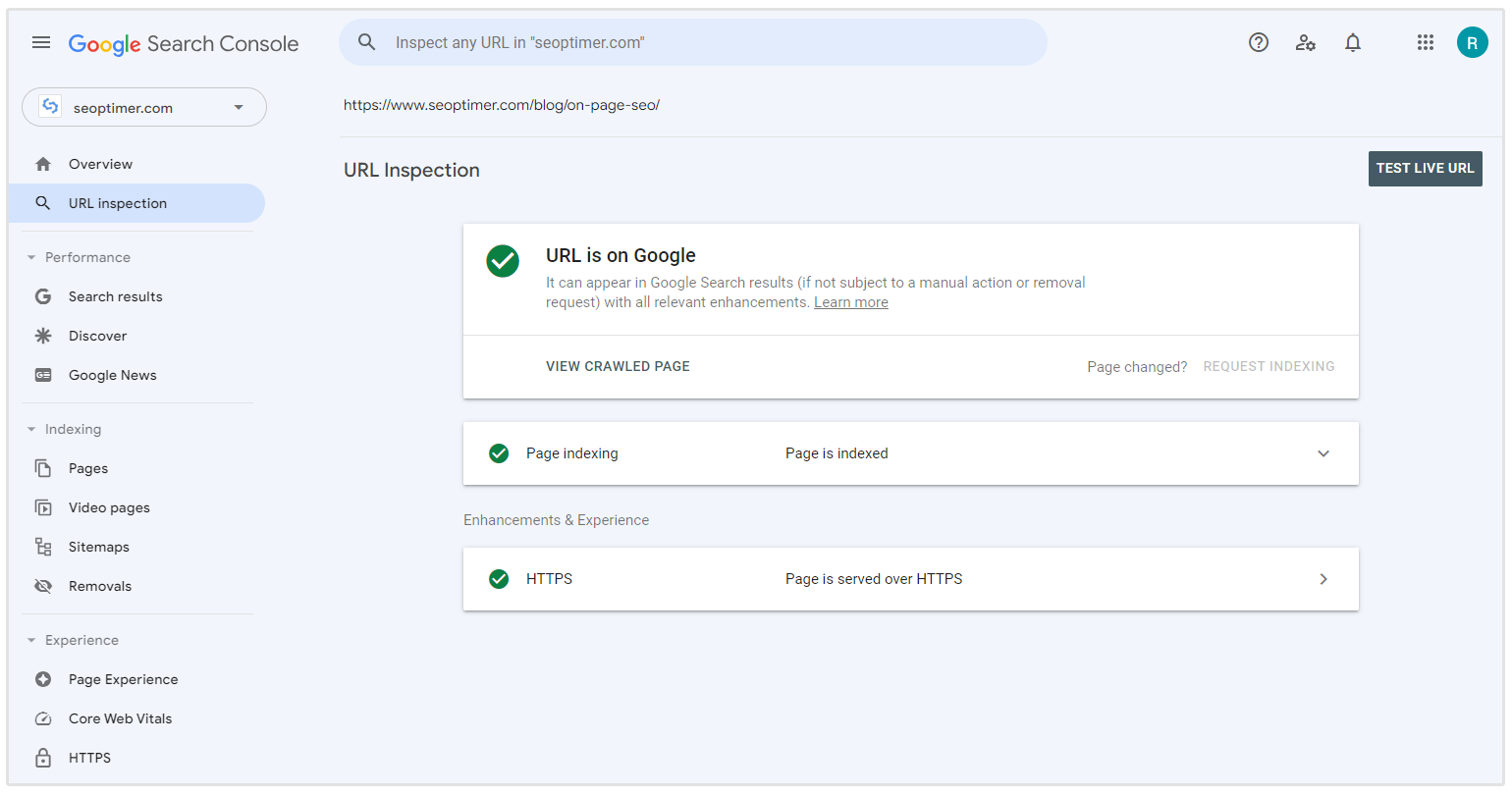Click the Sitemaps icon in sidebar
The width and height of the screenshot is (1512, 795).
pos(43,547)
